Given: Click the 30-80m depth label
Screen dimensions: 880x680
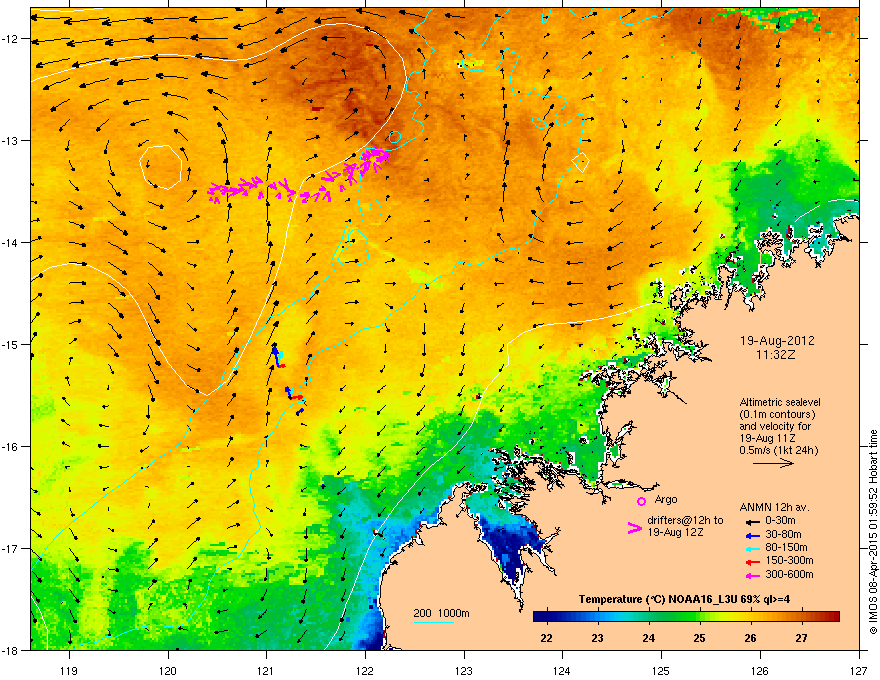Looking at the screenshot, I should [783, 534].
